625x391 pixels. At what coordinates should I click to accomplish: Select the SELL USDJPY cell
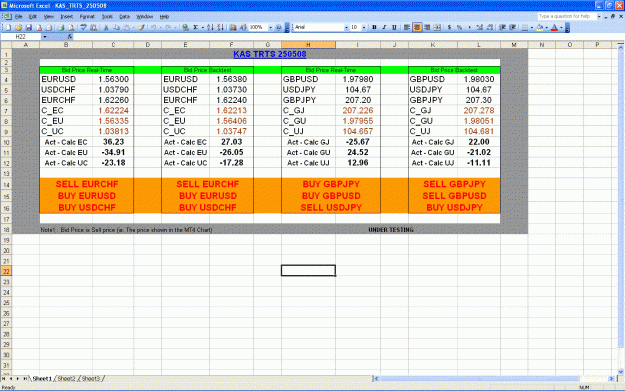[x=331, y=208]
